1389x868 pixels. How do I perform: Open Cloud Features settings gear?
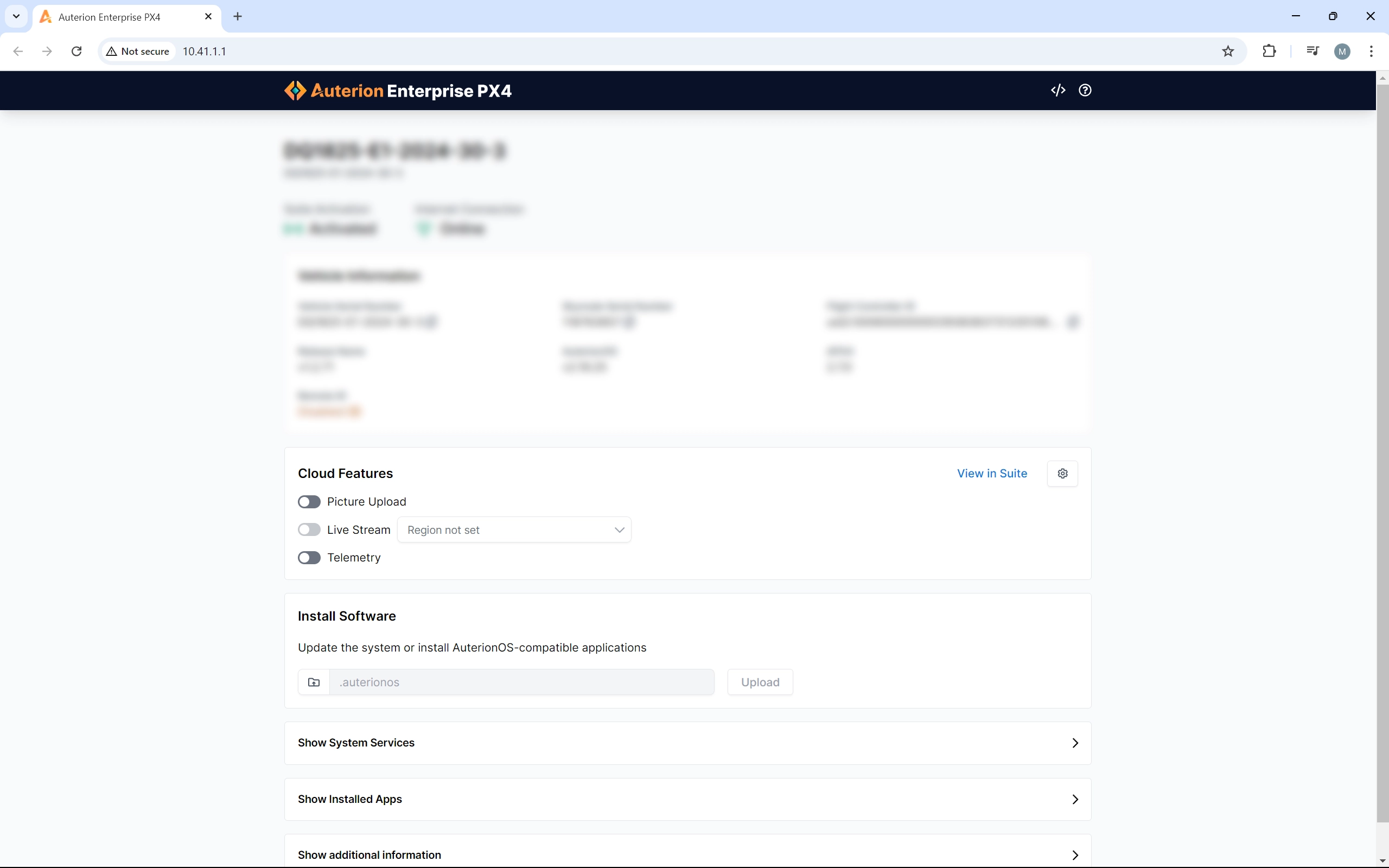pyautogui.click(x=1062, y=474)
